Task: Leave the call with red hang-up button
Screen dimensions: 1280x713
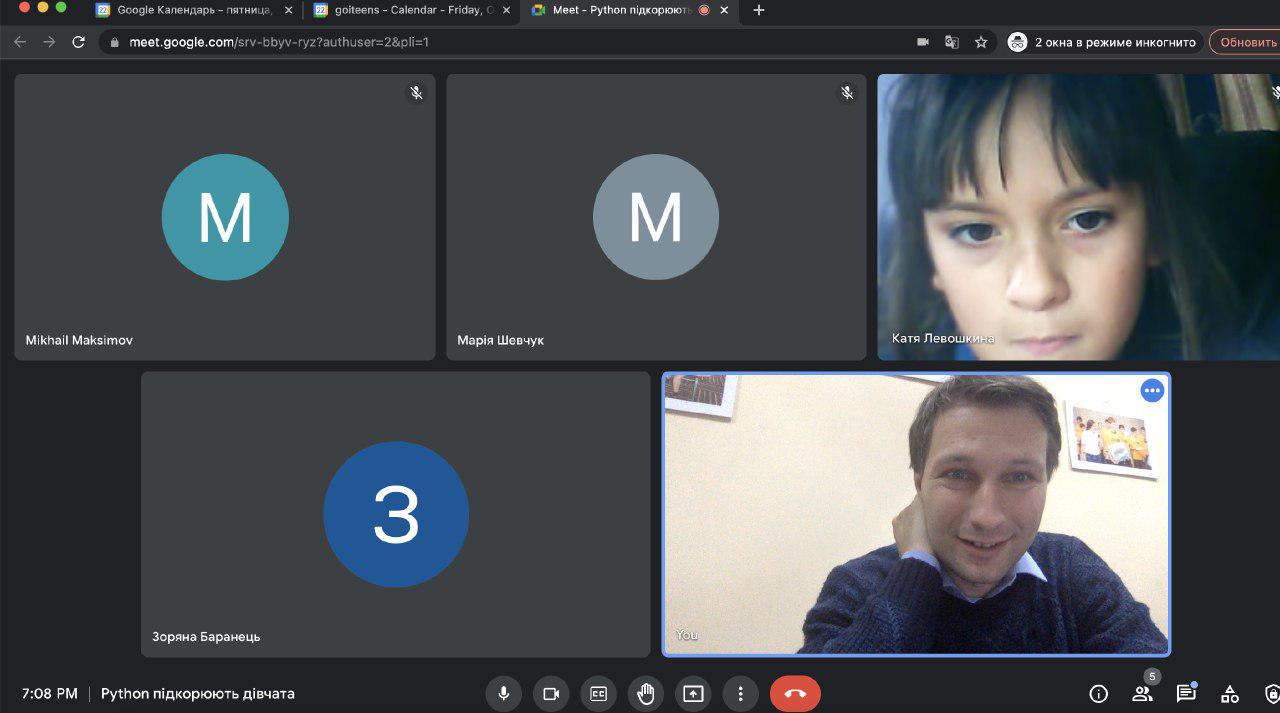Action: (x=795, y=694)
